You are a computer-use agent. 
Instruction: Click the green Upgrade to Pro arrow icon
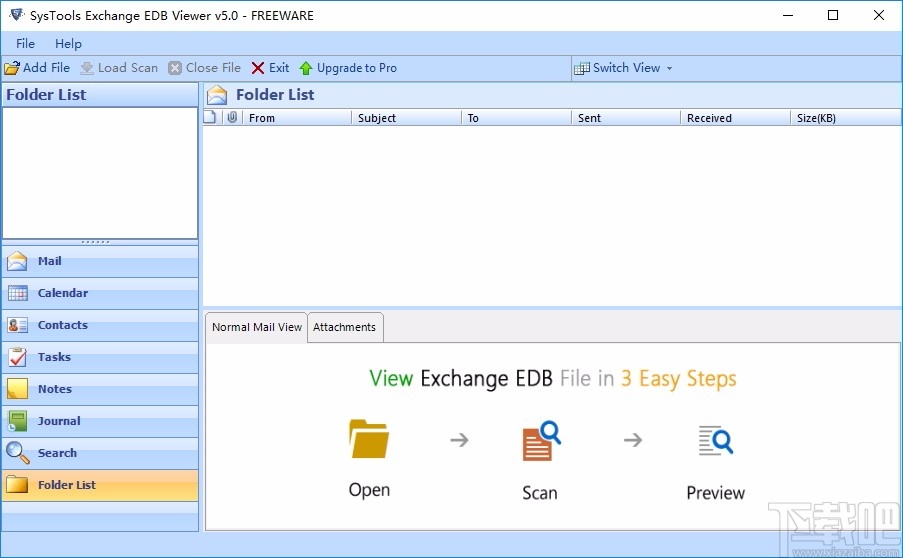(306, 68)
